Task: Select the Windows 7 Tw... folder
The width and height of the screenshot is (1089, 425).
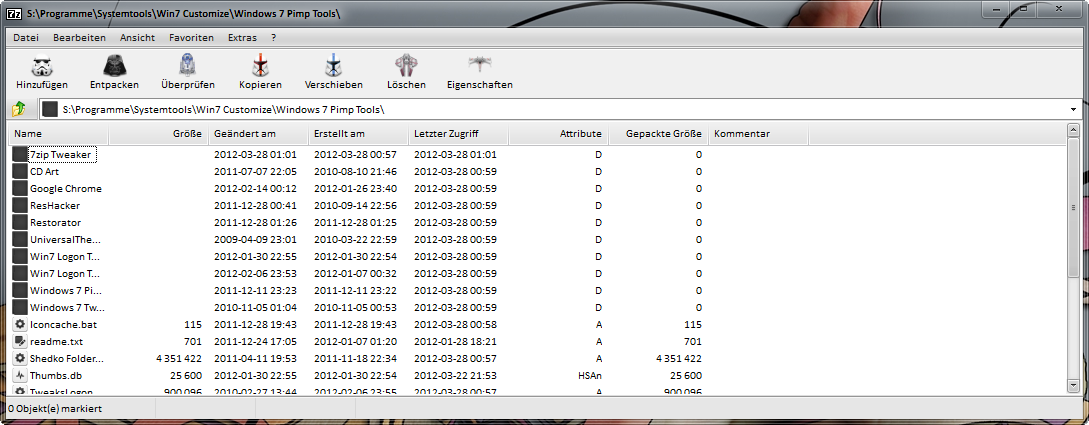Action: (66, 308)
